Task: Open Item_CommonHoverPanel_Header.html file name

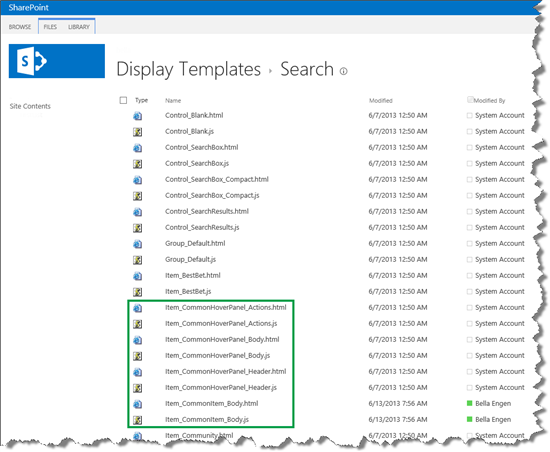Action: coord(226,372)
